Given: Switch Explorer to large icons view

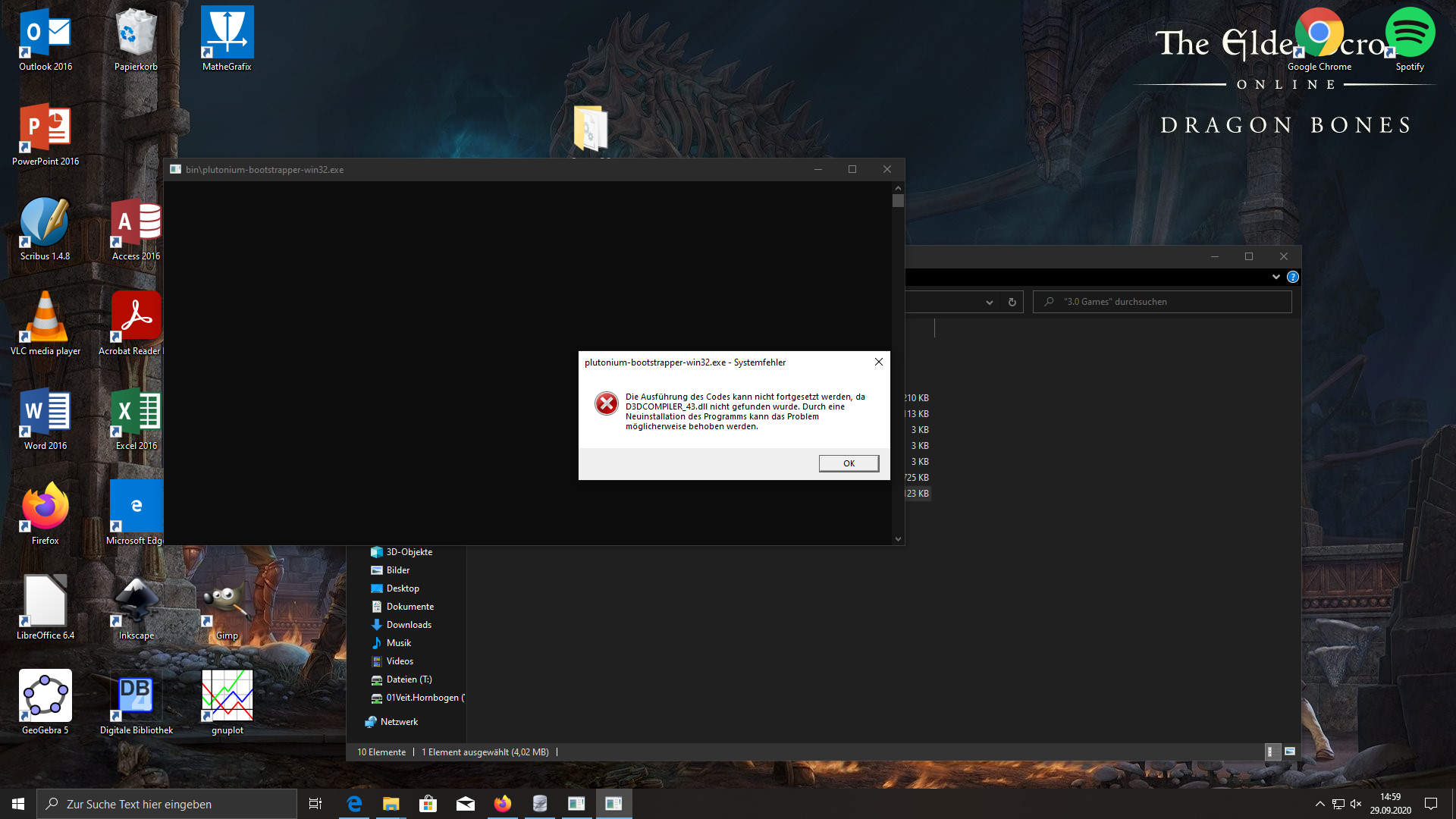Looking at the screenshot, I should click(1290, 752).
